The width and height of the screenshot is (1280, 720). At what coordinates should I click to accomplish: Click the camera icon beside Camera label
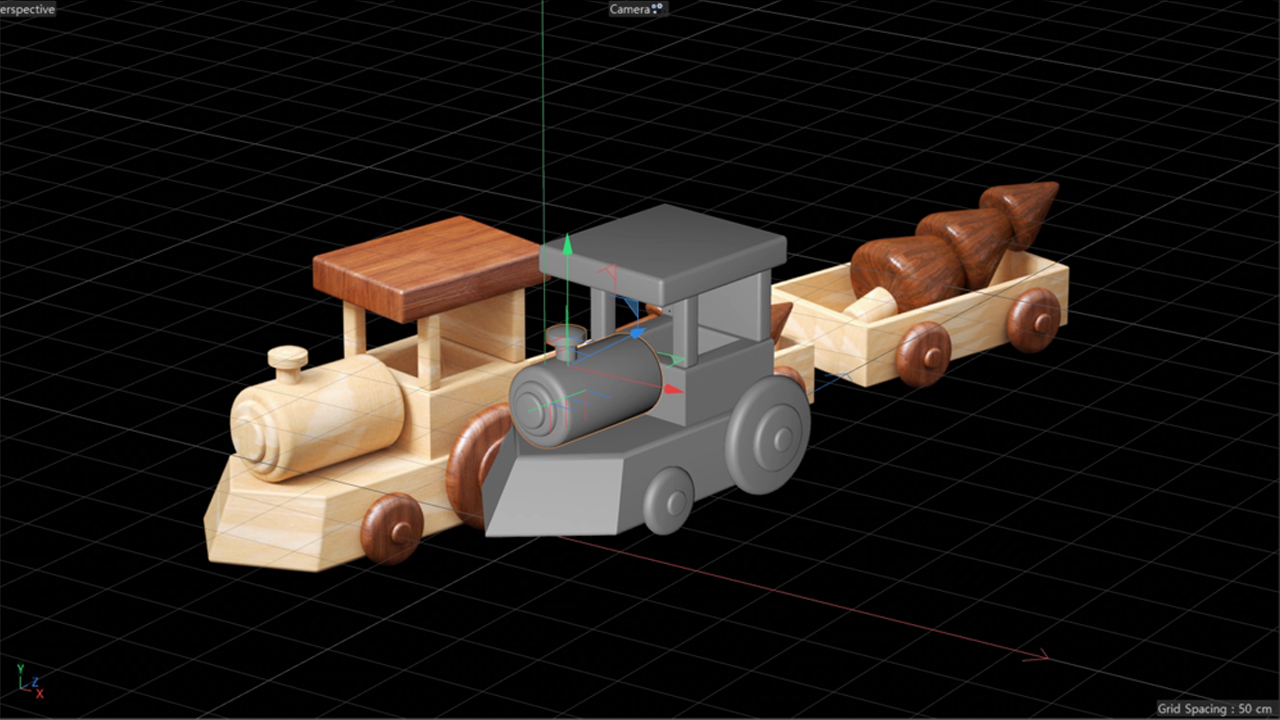657,9
